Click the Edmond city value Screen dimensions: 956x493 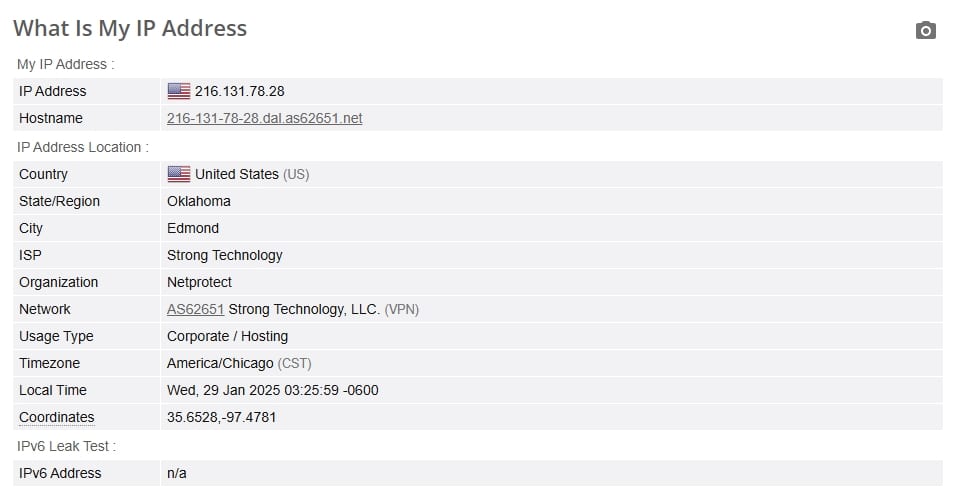pyautogui.click(x=193, y=229)
